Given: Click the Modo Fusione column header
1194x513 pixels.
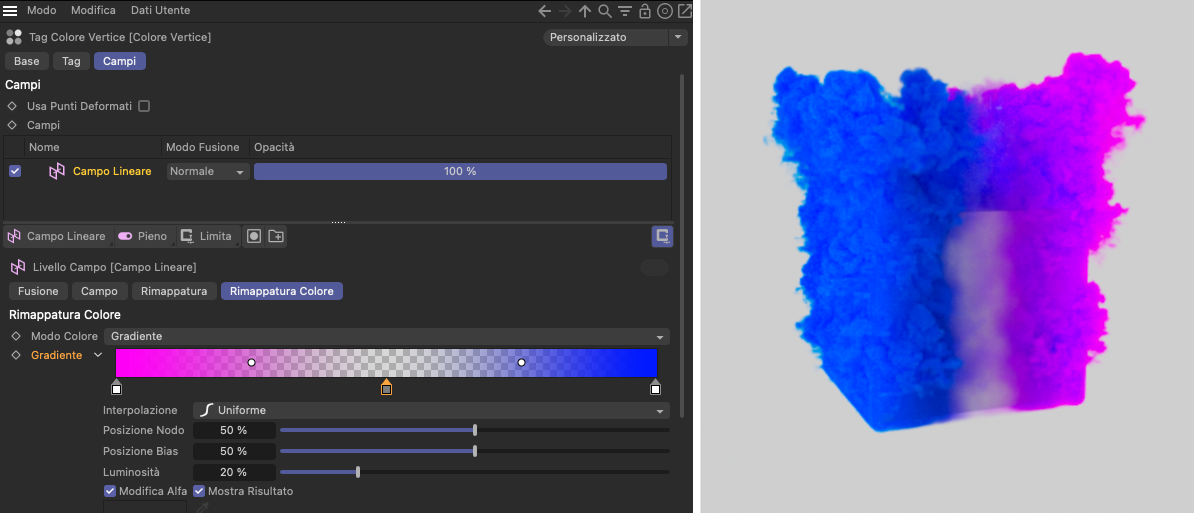Looking at the screenshot, I should pos(203,147).
